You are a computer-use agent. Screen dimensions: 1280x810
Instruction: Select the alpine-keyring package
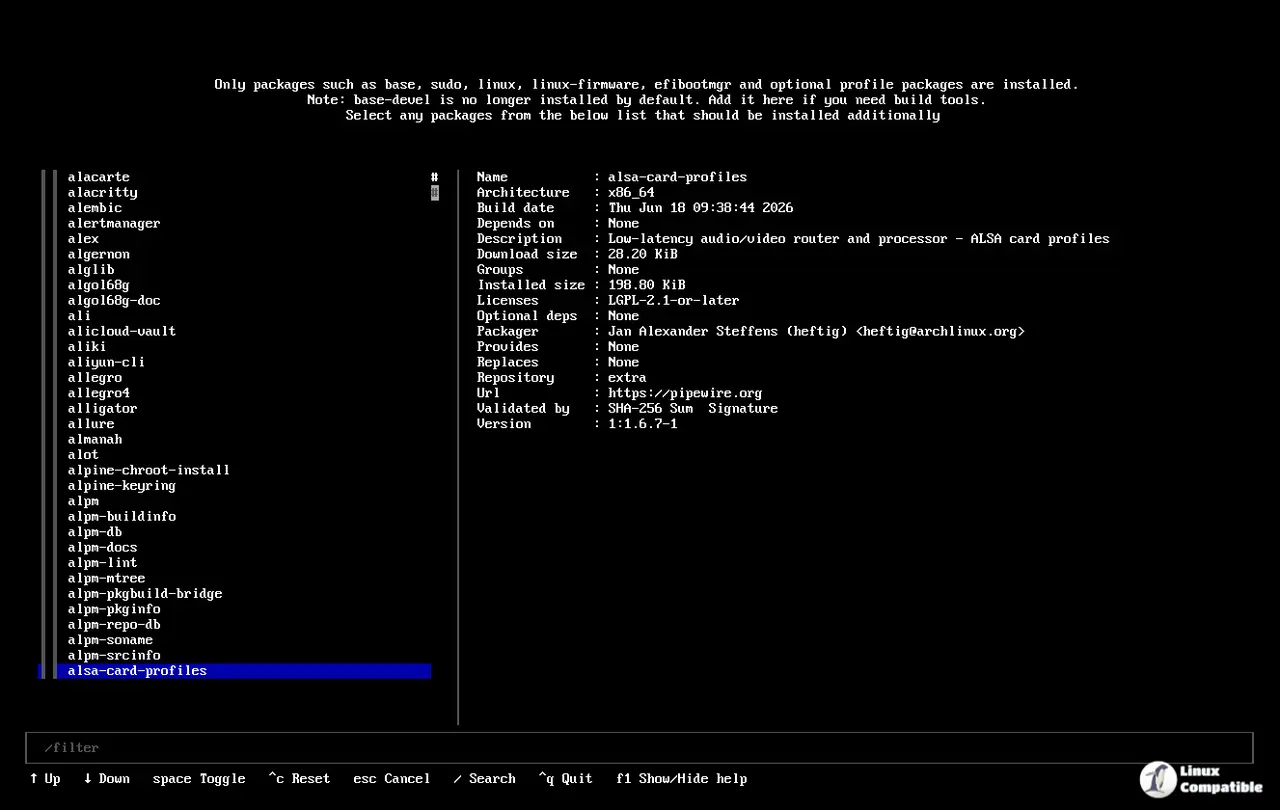pyautogui.click(x=121, y=486)
